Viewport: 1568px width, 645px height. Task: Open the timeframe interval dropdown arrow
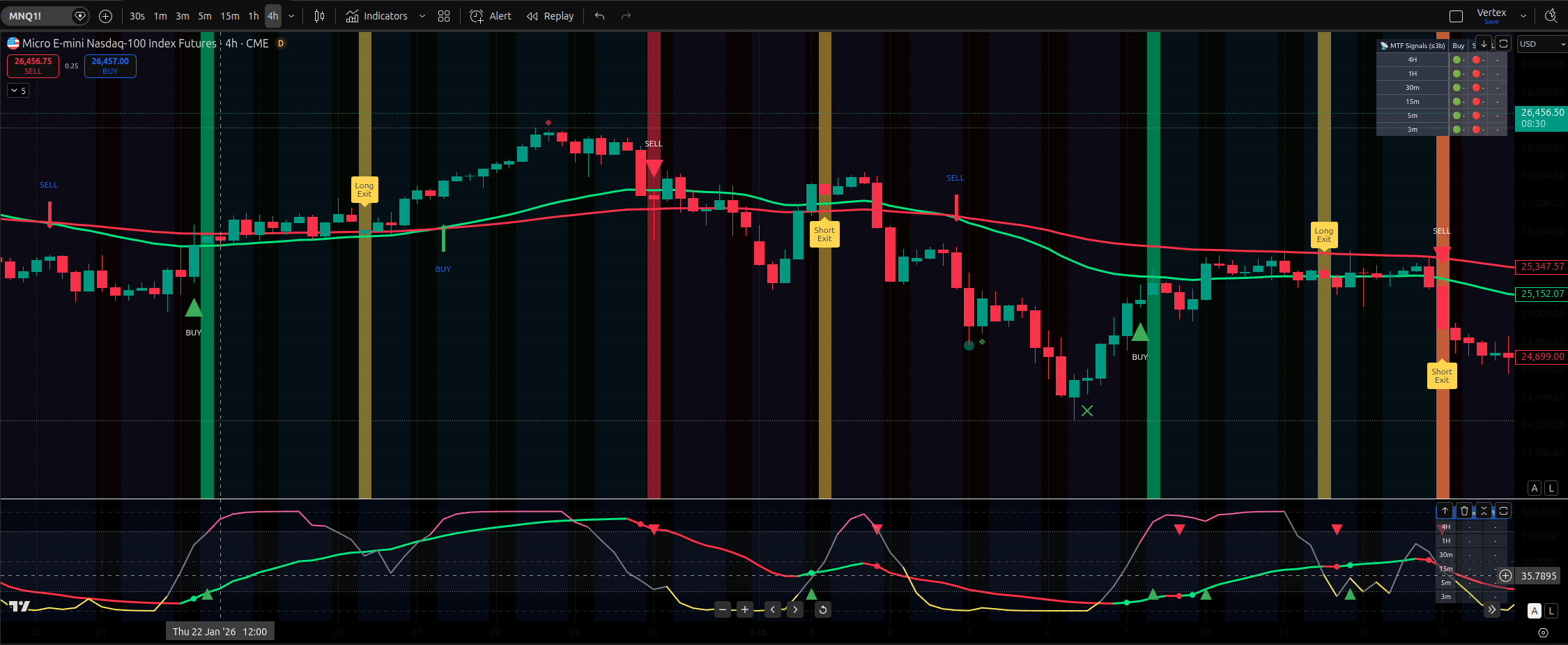[x=291, y=16]
